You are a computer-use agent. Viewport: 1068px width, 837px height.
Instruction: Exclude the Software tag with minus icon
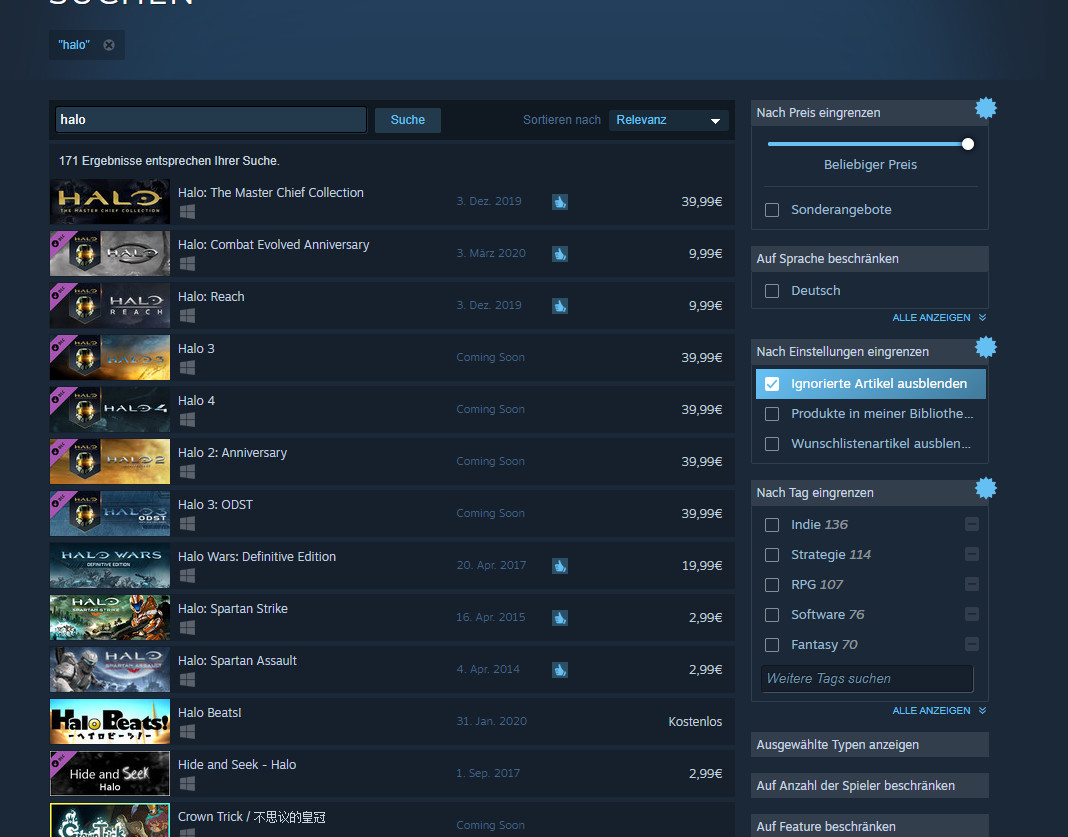[972, 614]
